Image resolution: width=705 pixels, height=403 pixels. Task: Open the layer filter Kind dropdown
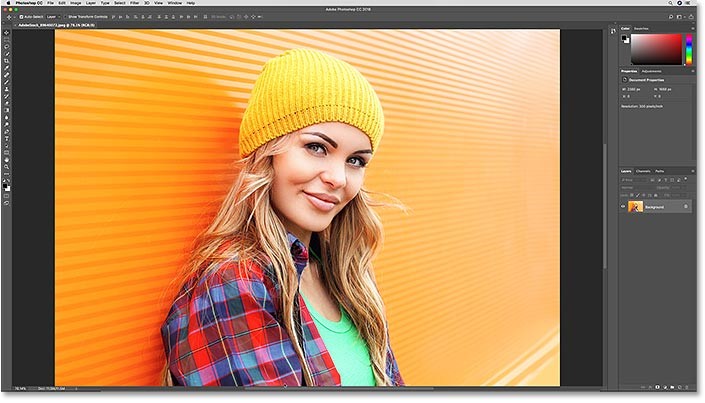click(633, 180)
